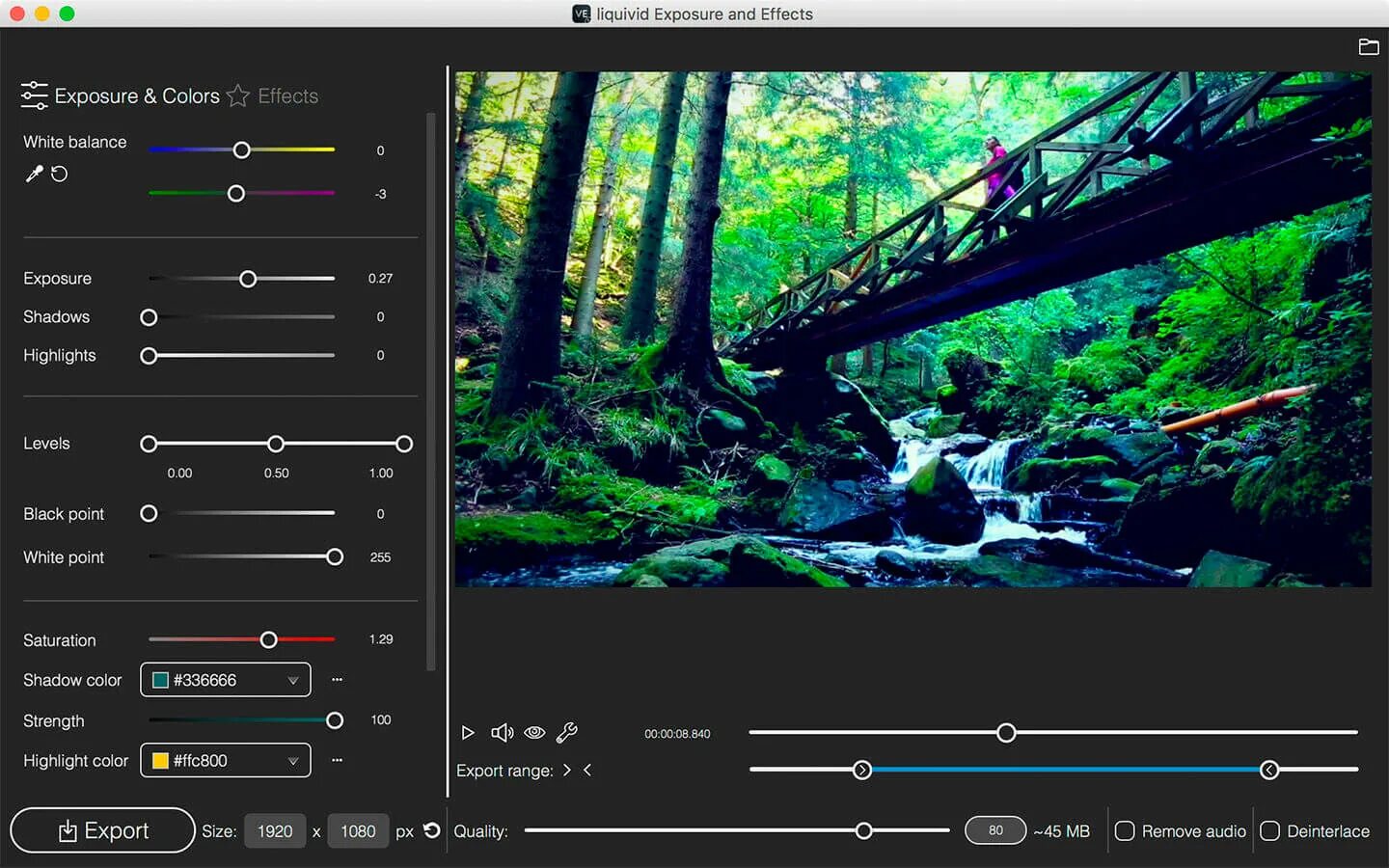
Task: Click the Effects star icon
Action: click(237, 95)
